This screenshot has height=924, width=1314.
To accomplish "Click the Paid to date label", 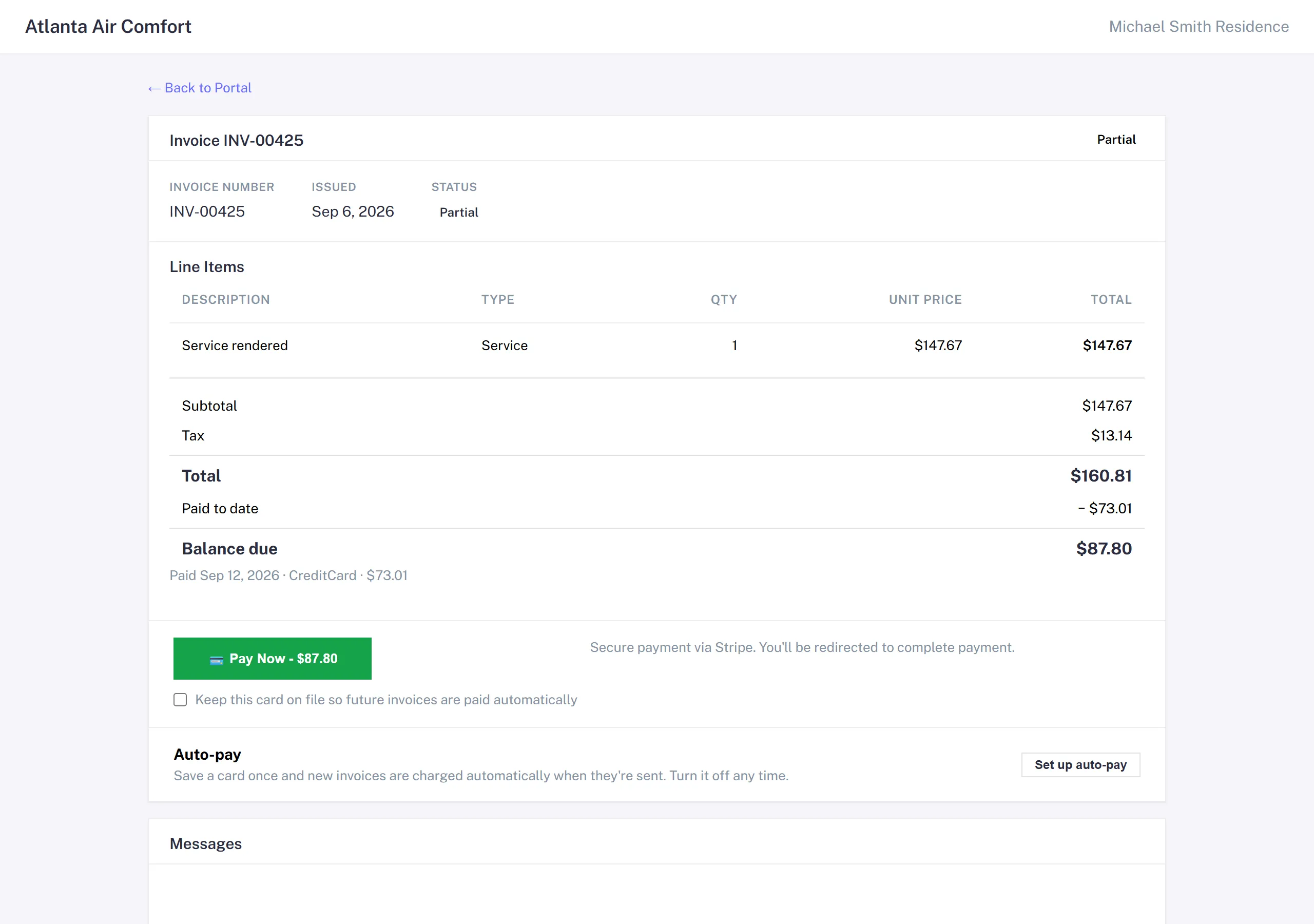I will coord(220,508).
